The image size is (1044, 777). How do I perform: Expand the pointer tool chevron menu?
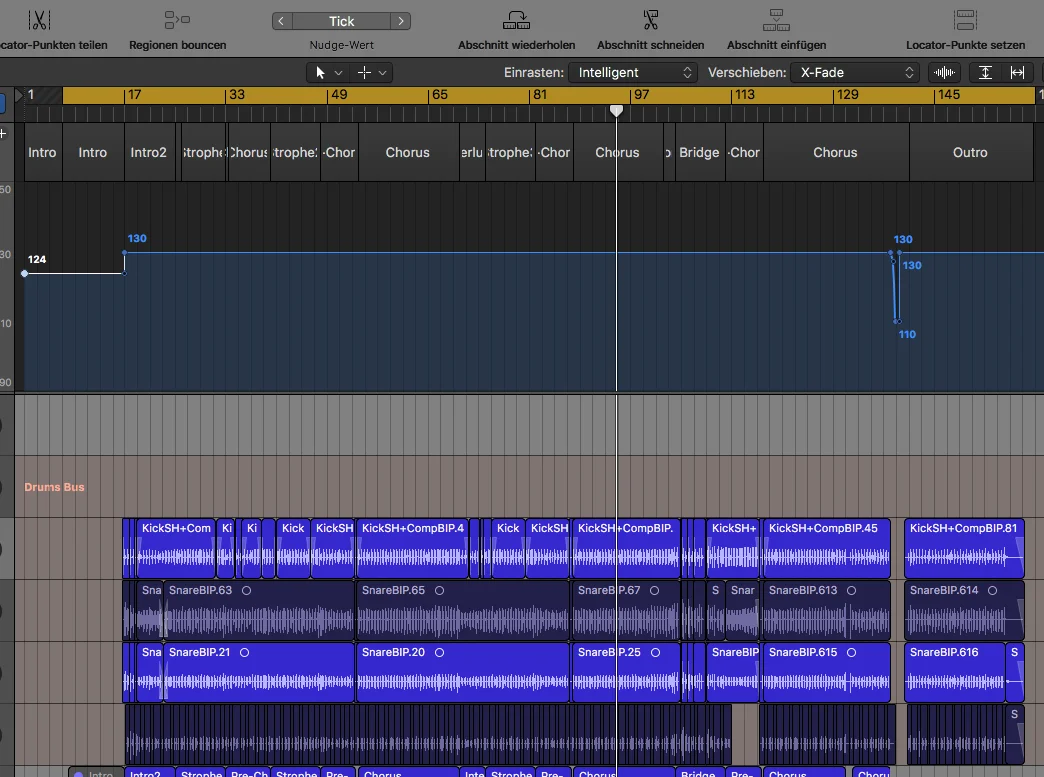point(338,73)
